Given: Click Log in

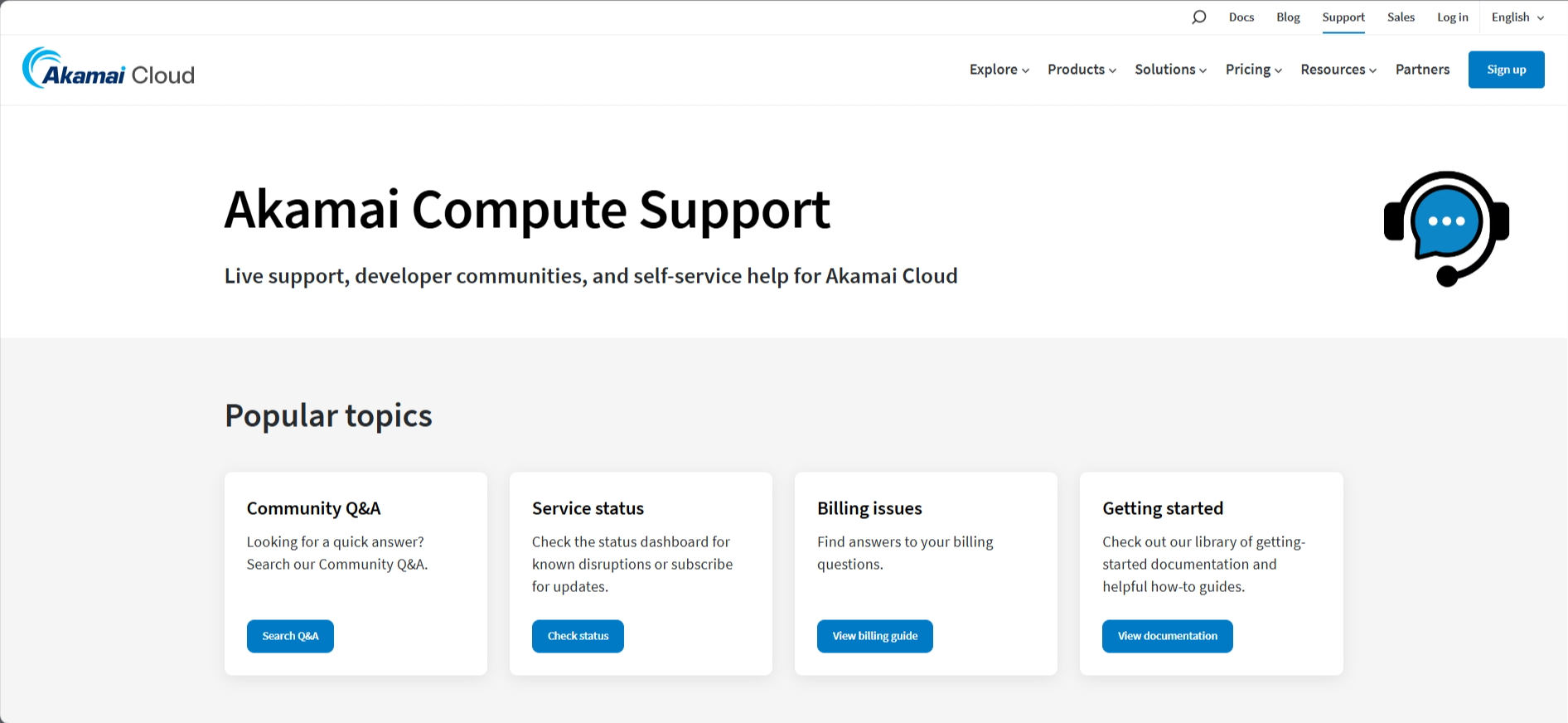Looking at the screenshot, I should [1452, 17].
